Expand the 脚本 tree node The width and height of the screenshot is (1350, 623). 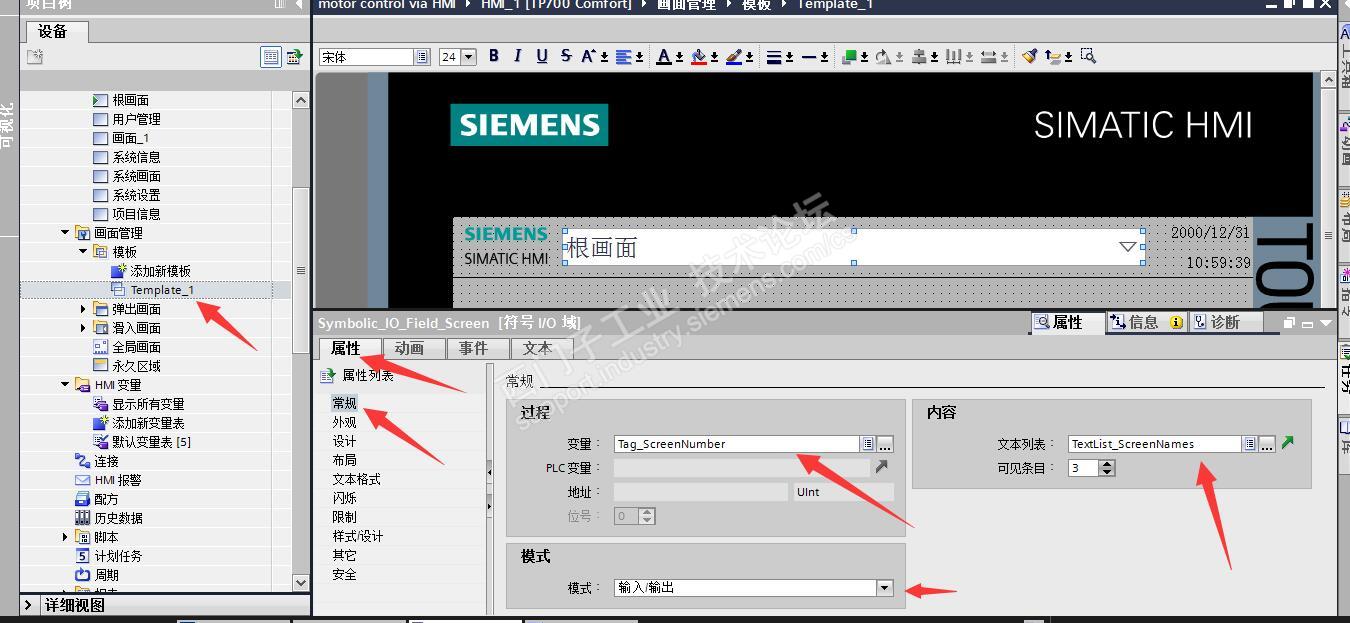[65, 537]
